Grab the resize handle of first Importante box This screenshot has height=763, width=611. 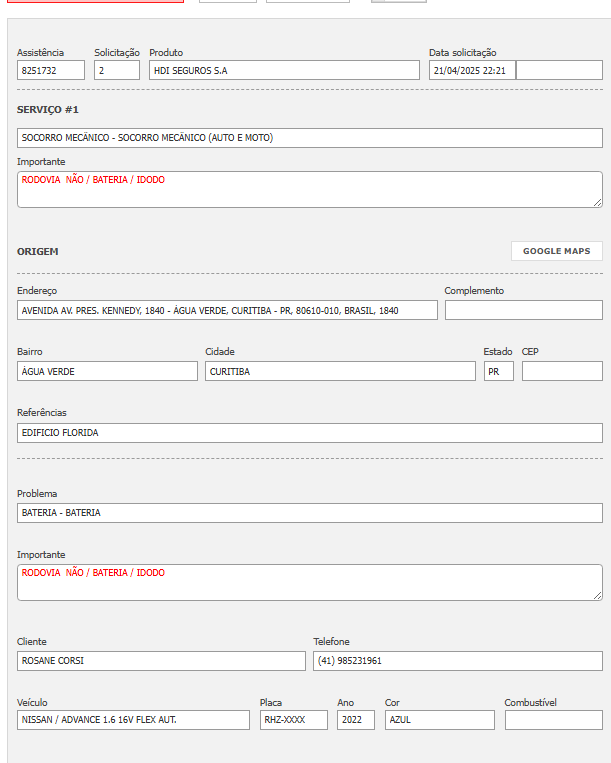[597, 202]
